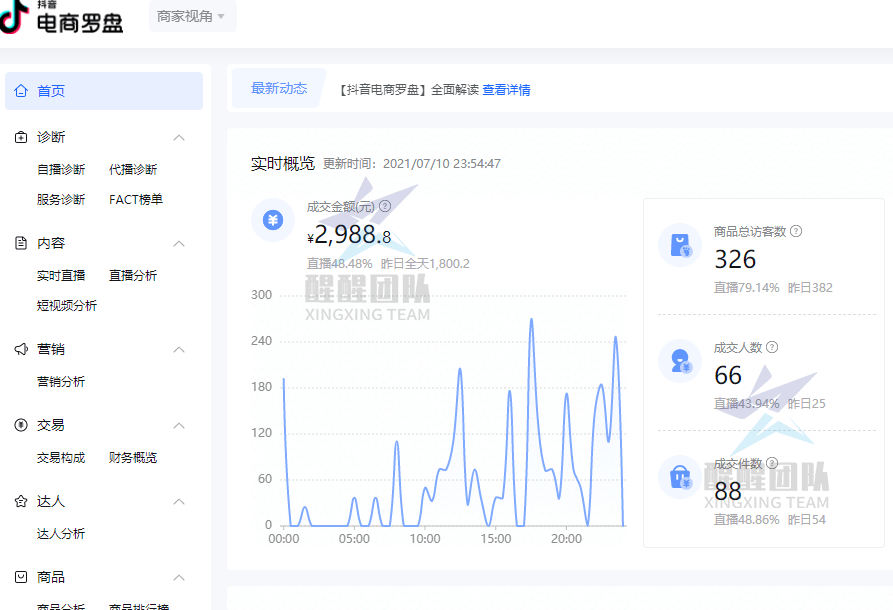The height and width of the screenshot is (610, 893).
Task: Collapse the 诊断 sidebar section
Action: [179, 137]
